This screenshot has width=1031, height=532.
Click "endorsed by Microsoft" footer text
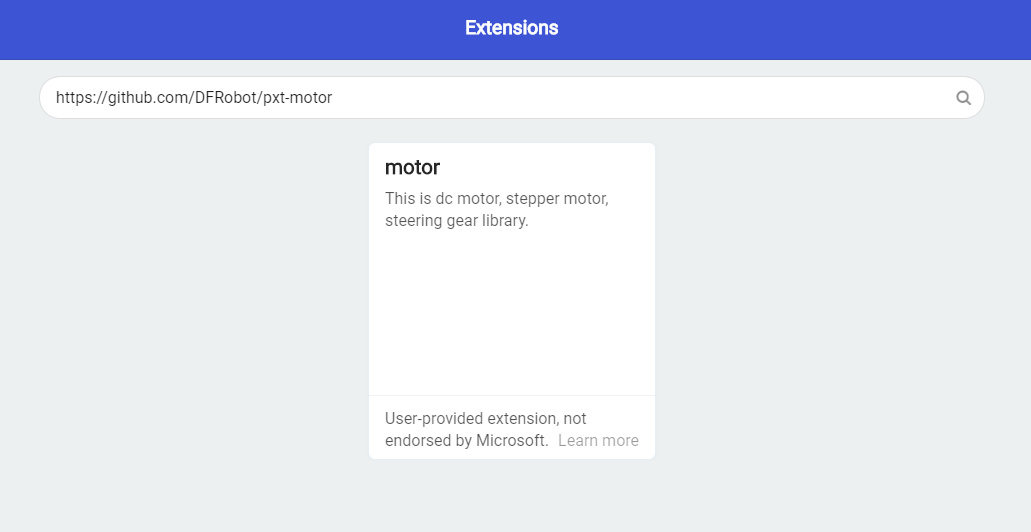(x=466, y=441)
